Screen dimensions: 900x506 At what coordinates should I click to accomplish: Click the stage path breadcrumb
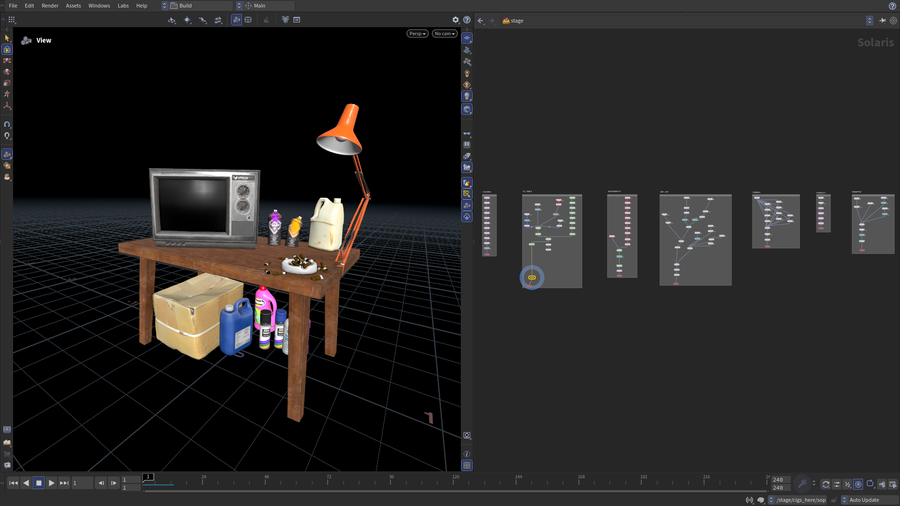[513, 21]
